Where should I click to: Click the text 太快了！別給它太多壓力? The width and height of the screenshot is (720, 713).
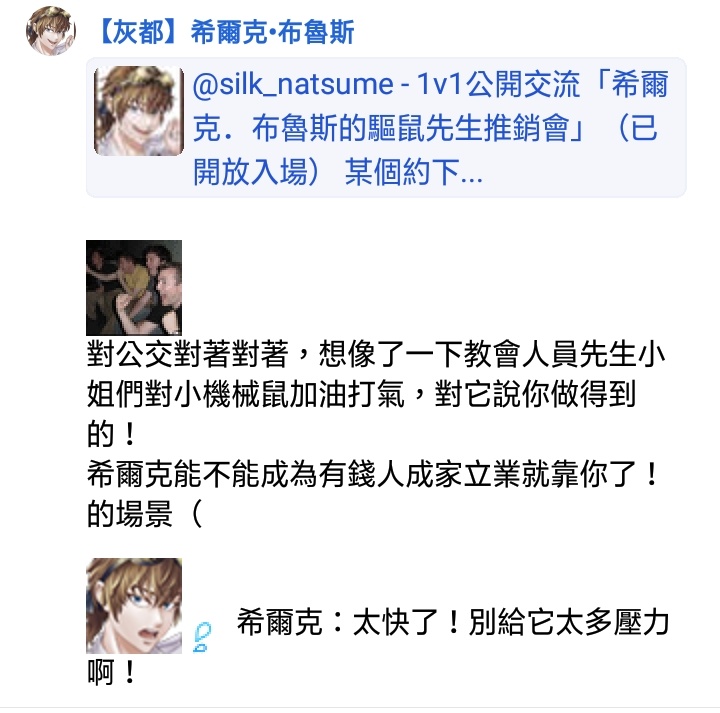click(x=511, y=623)
